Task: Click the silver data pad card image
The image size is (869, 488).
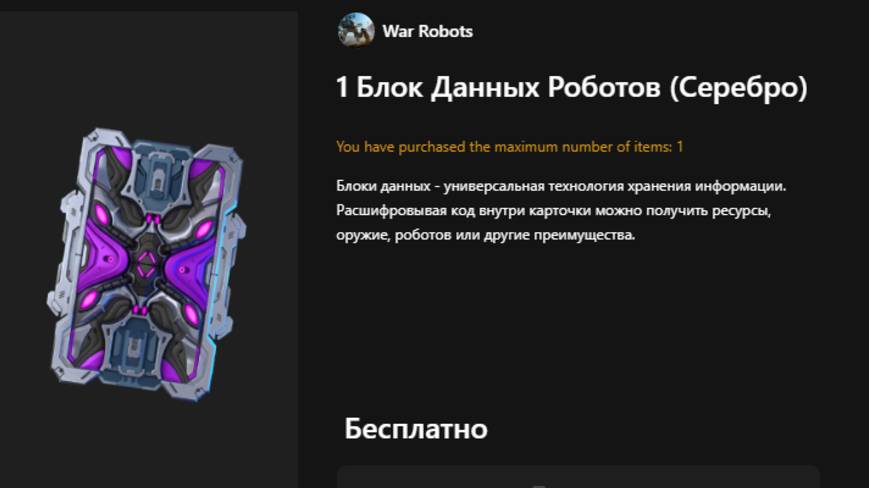Action: [146, 264]
